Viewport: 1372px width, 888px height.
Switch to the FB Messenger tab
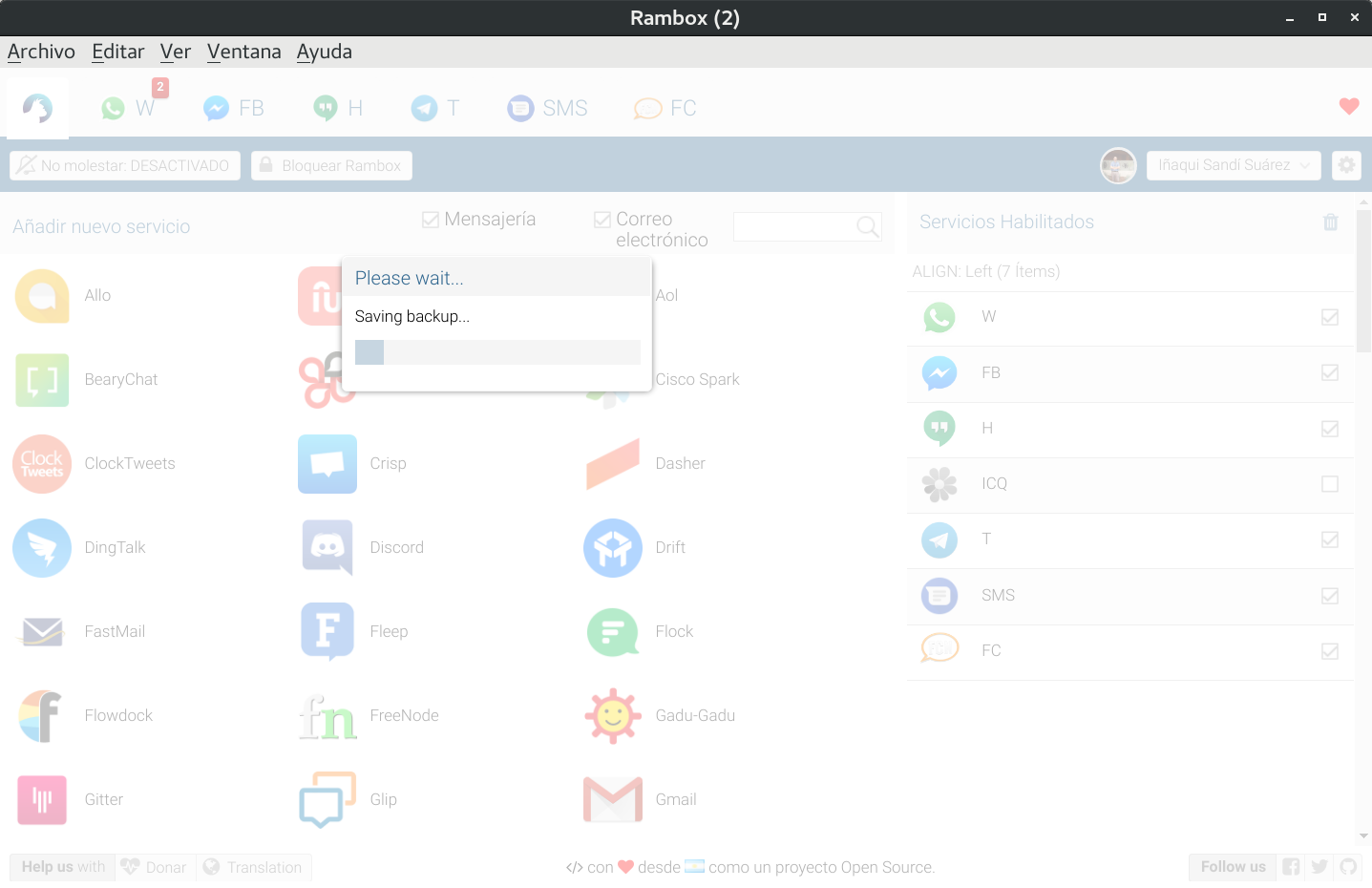click(234, 108)
